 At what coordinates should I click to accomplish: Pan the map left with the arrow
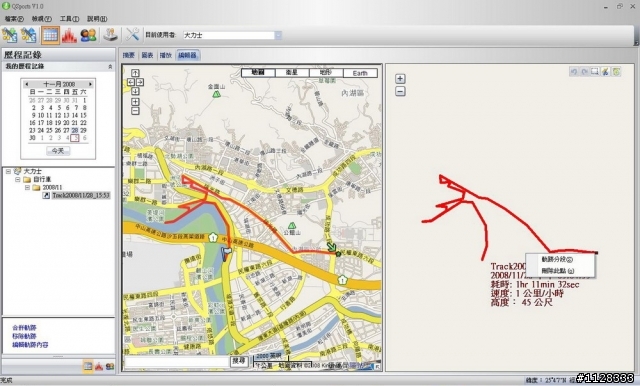131,82
